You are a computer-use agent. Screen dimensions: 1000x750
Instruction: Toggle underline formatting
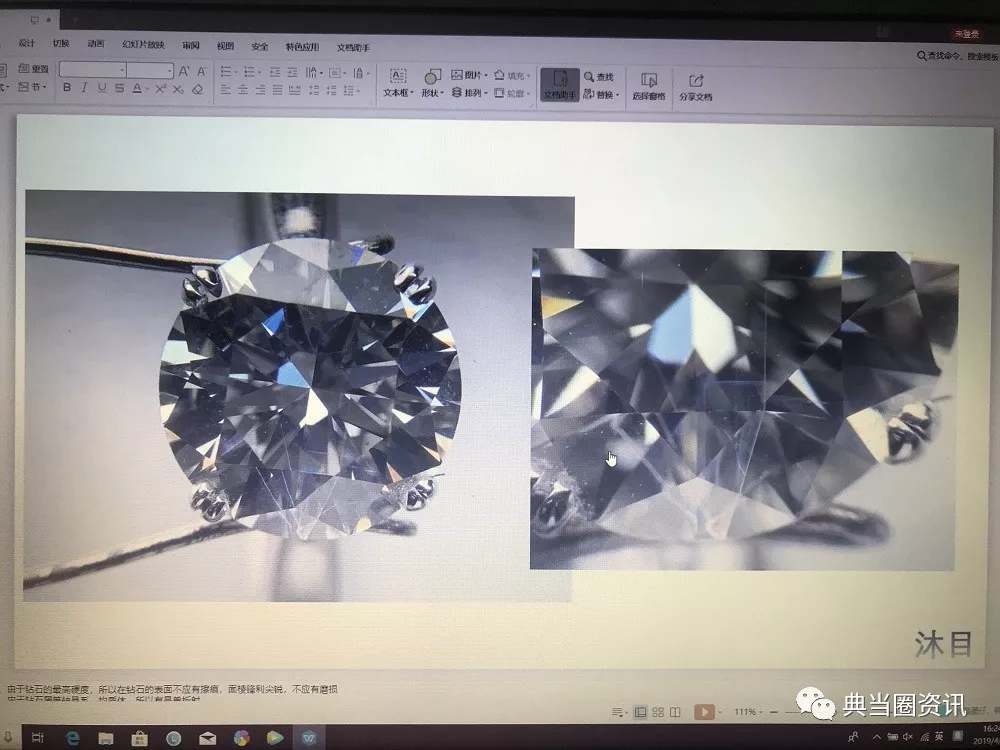pos(102,88)
